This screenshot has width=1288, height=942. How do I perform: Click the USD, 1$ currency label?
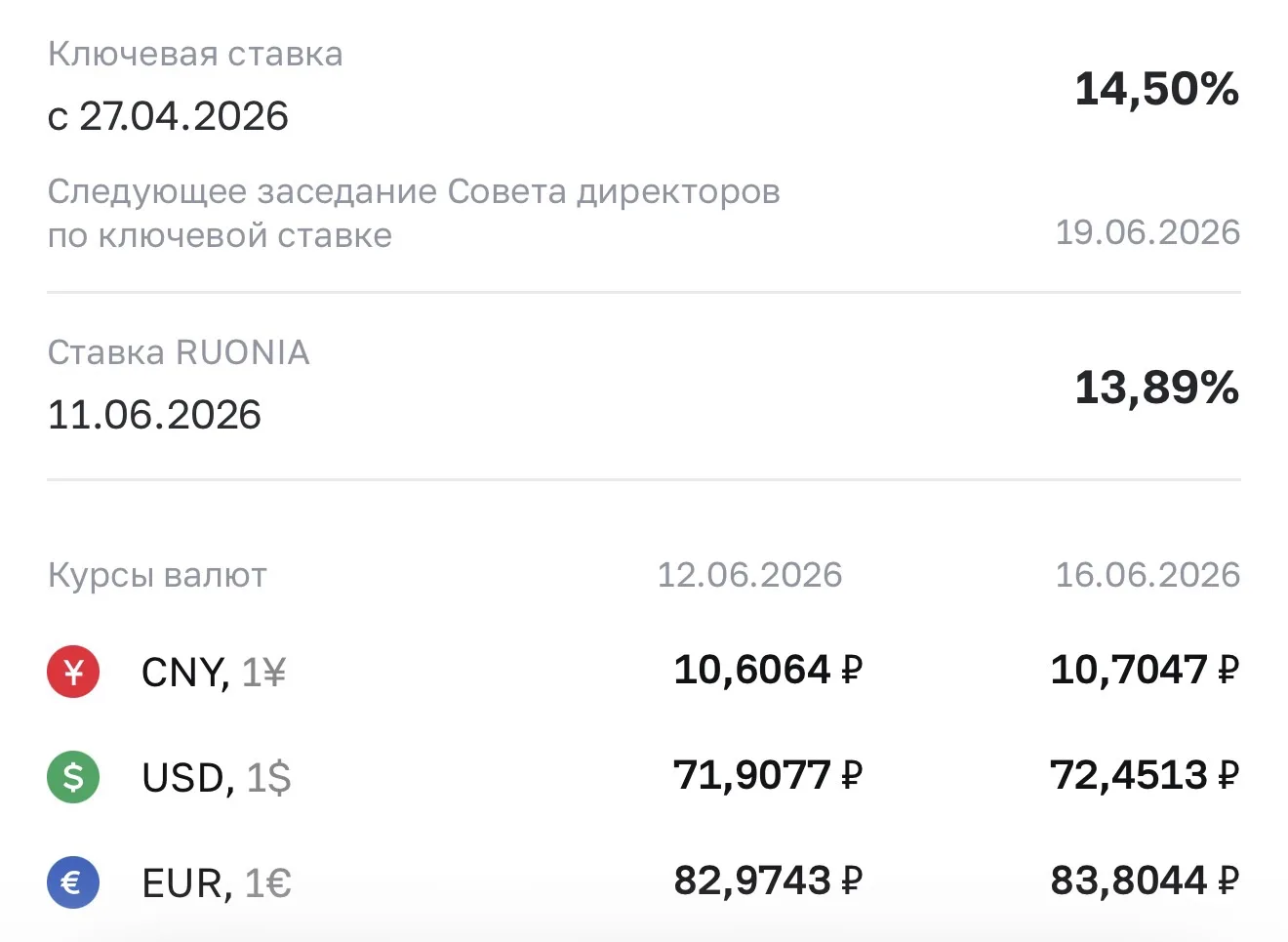(x=217, y=778)
